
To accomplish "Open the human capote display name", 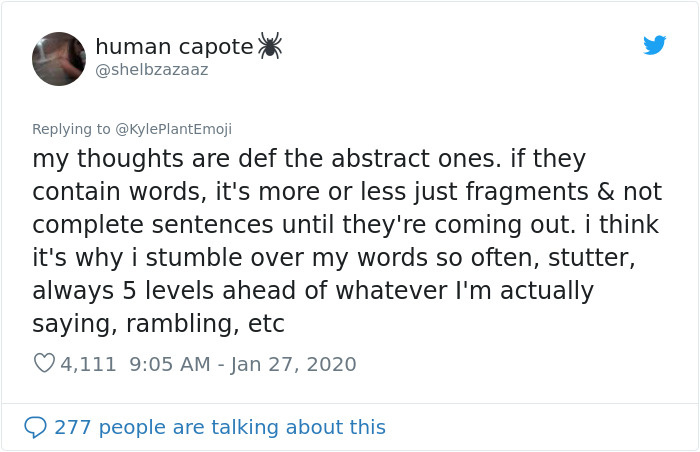I will 174,46.
